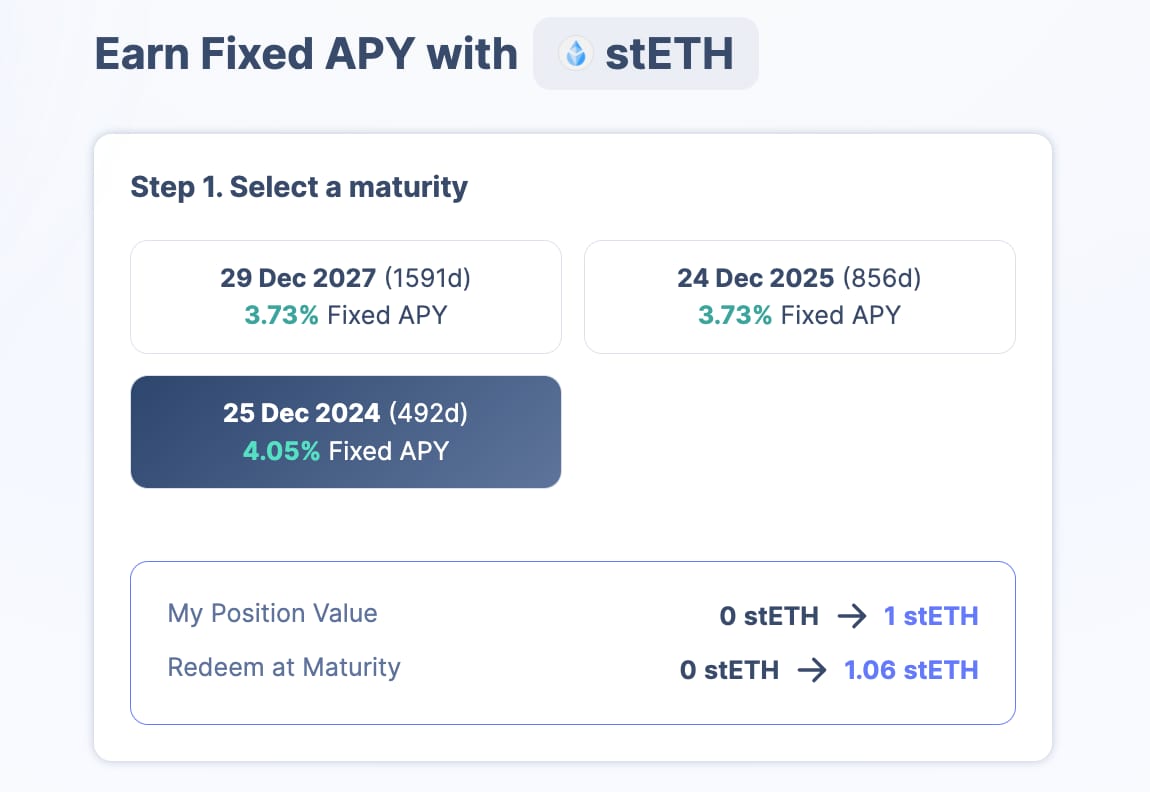Select the 29 Dec 2027 maturity

345,296
